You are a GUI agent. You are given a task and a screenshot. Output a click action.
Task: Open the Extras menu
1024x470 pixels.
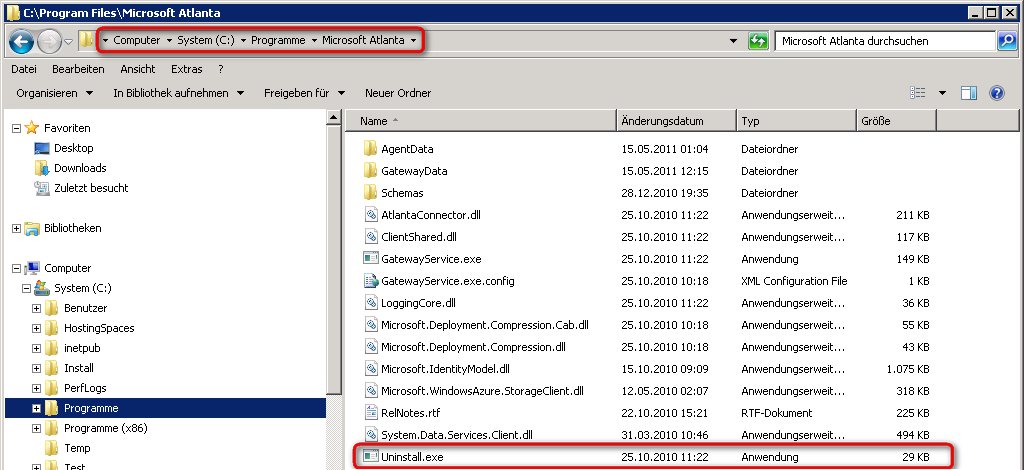click(x=186, y=69)
